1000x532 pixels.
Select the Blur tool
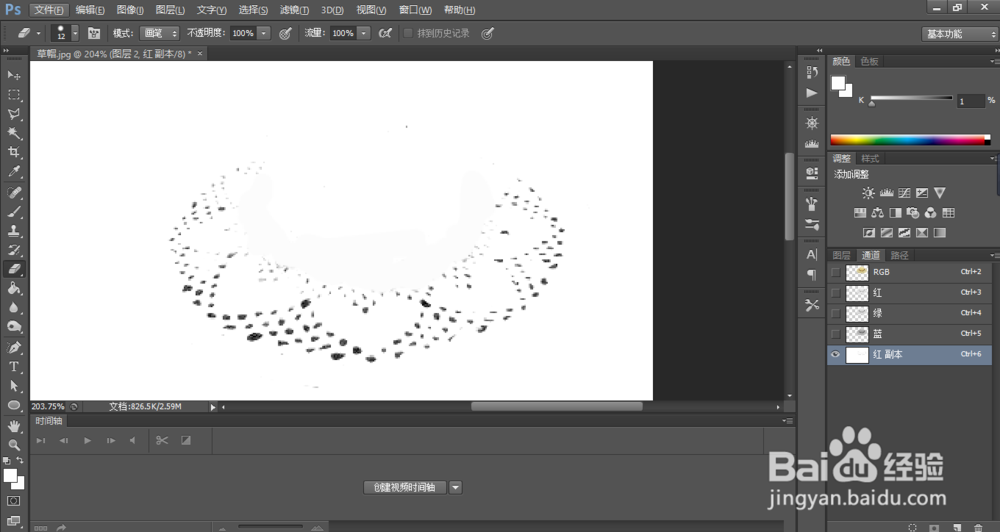click(x=13, y=307)
